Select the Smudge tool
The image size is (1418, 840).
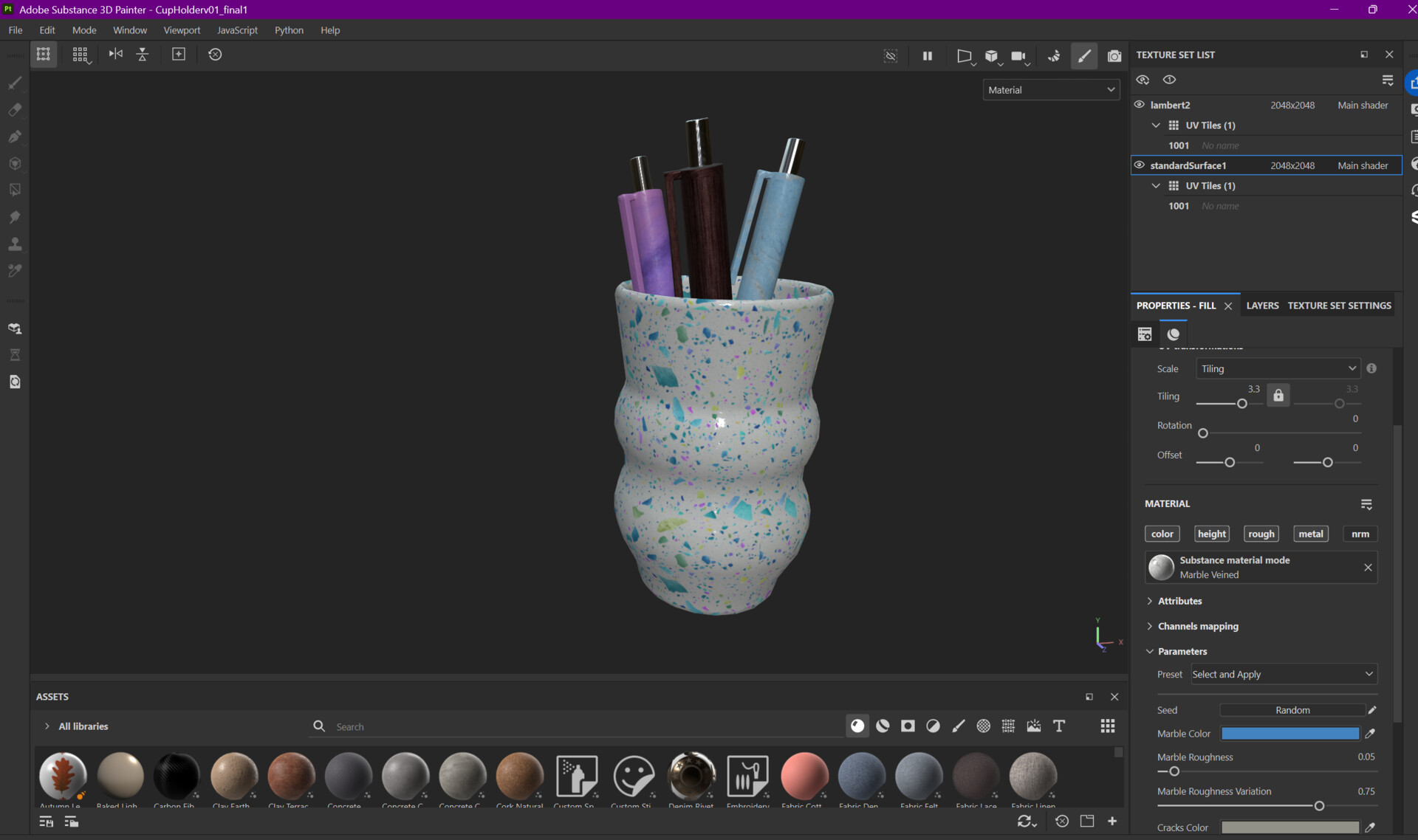[x=14, y=217]
